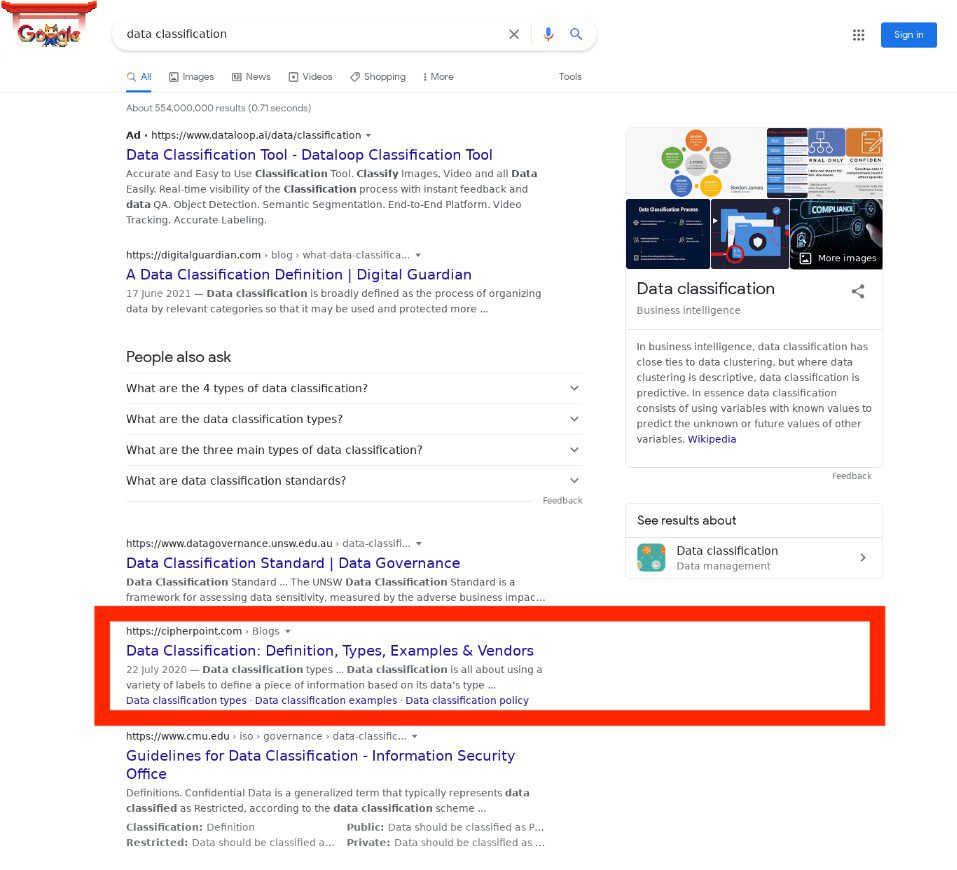Select the All results tab

(139, 77)
